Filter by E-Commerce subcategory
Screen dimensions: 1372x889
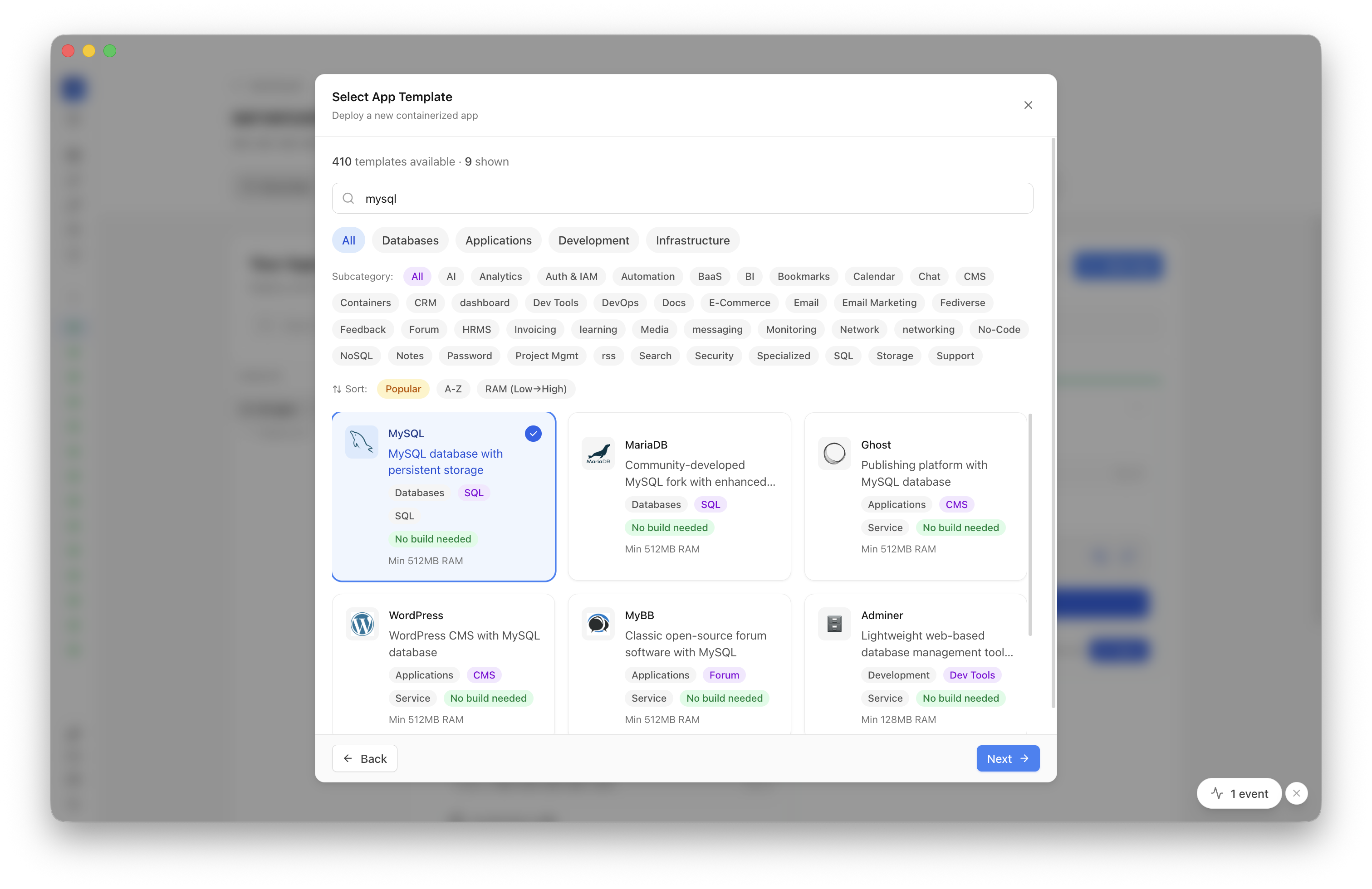pos(739,303)
